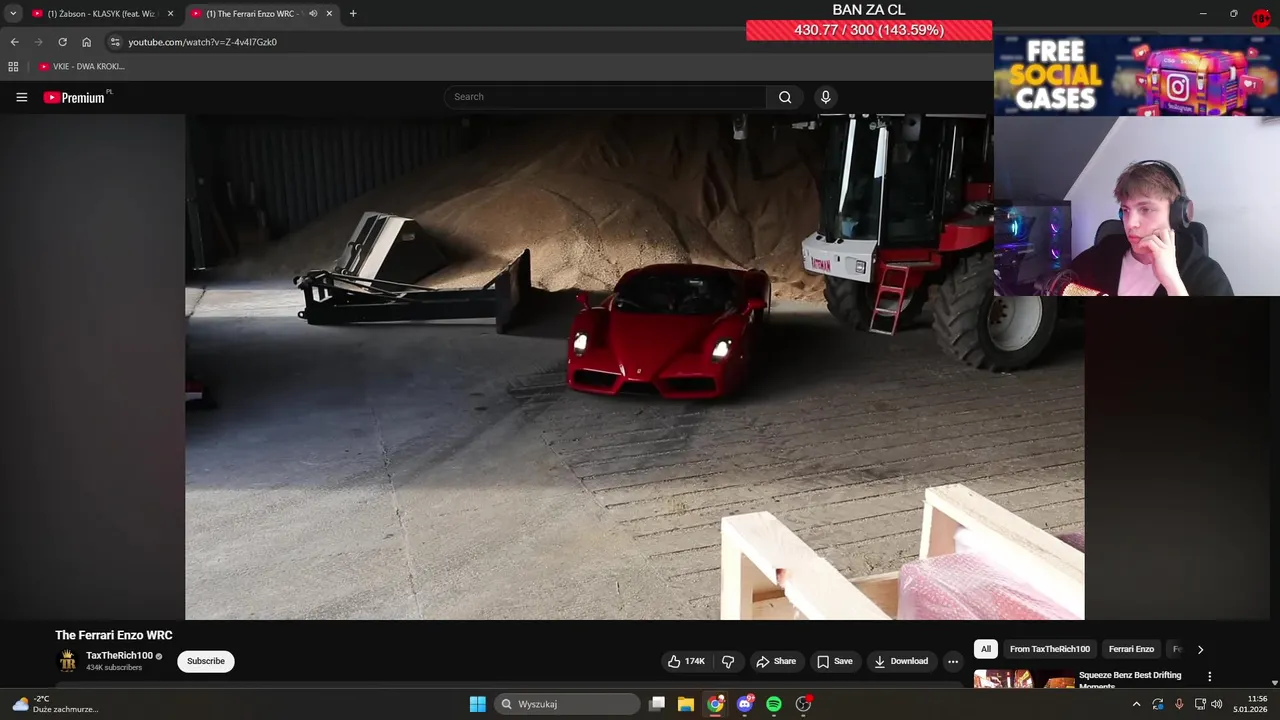Switch to Chrome in the taskbar

[715, 704]
